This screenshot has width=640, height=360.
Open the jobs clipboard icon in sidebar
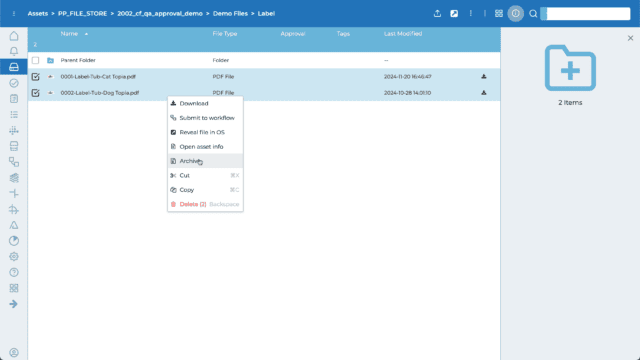tap(14, 99)
